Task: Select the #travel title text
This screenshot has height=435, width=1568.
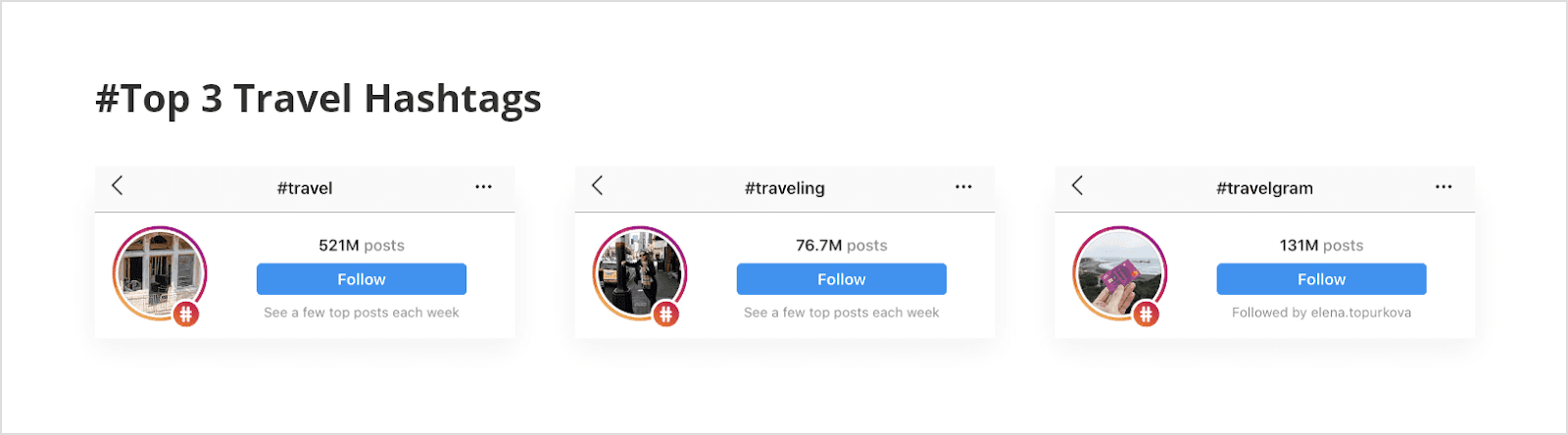Action: (305, 188)
